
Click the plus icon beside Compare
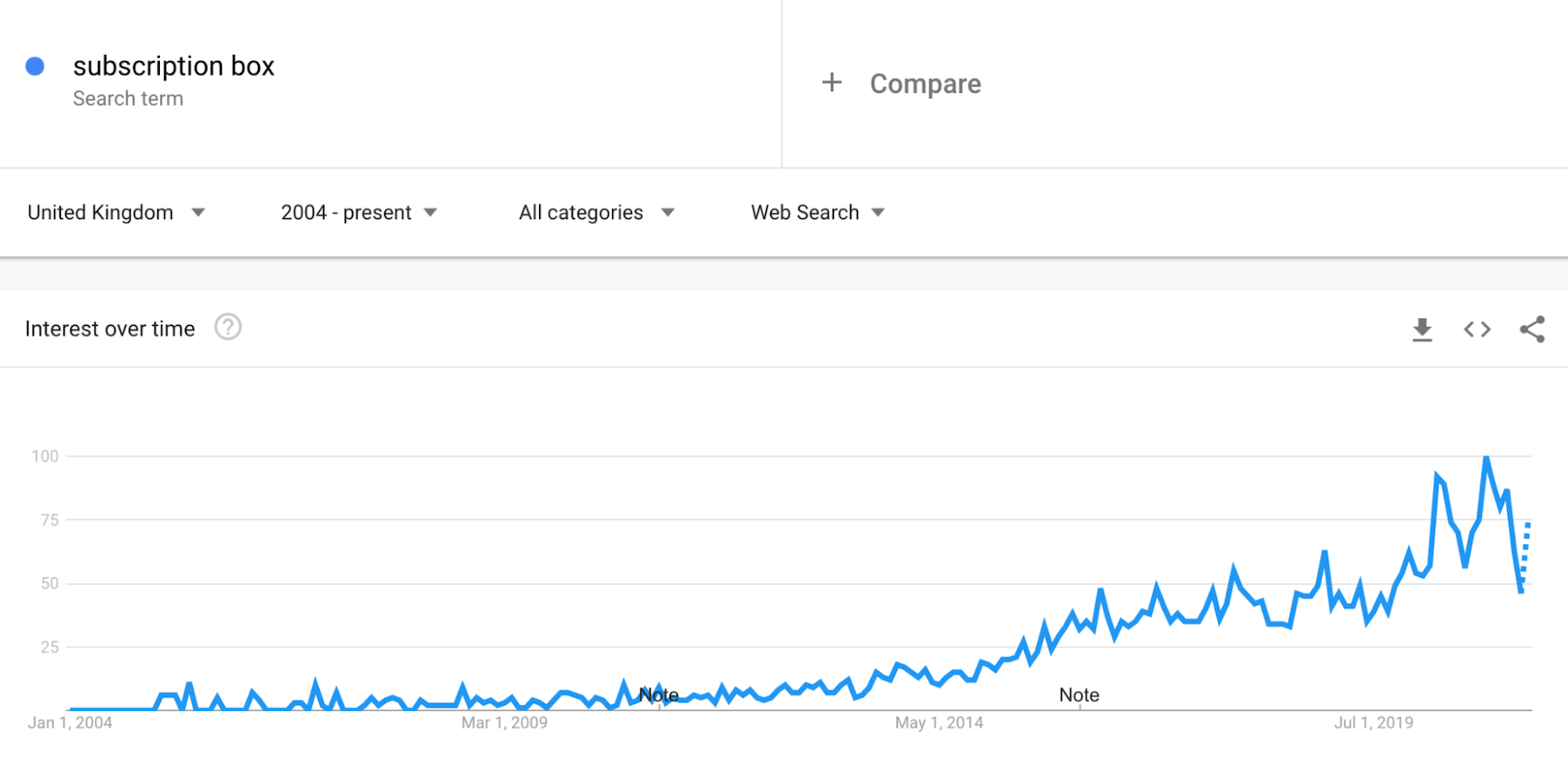tap(831, 83)
